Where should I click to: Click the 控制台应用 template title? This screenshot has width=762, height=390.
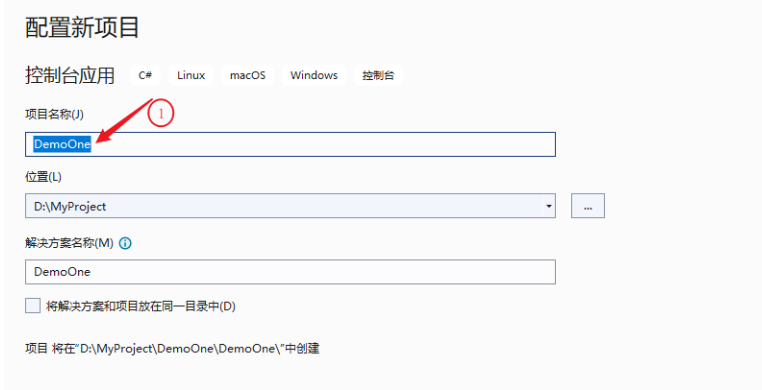tap(70, 75)
